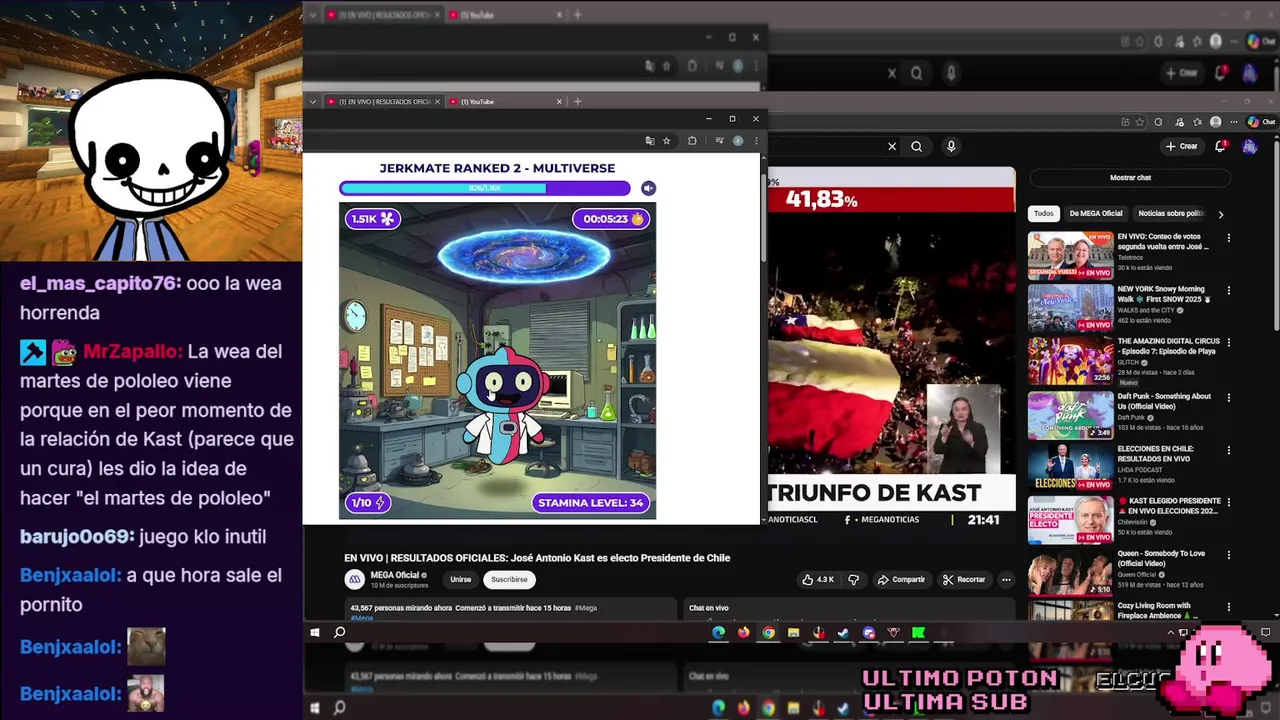Click the Mostrar chat button

pos(1130,178)
